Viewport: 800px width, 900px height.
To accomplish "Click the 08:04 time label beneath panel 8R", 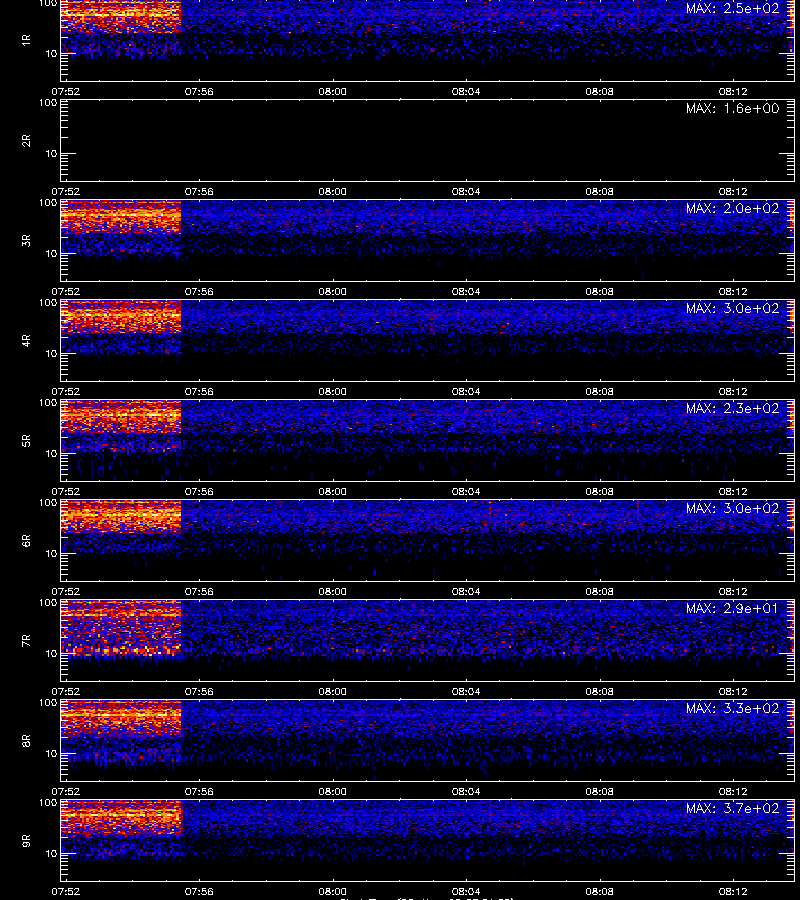I will click(465, 792).
